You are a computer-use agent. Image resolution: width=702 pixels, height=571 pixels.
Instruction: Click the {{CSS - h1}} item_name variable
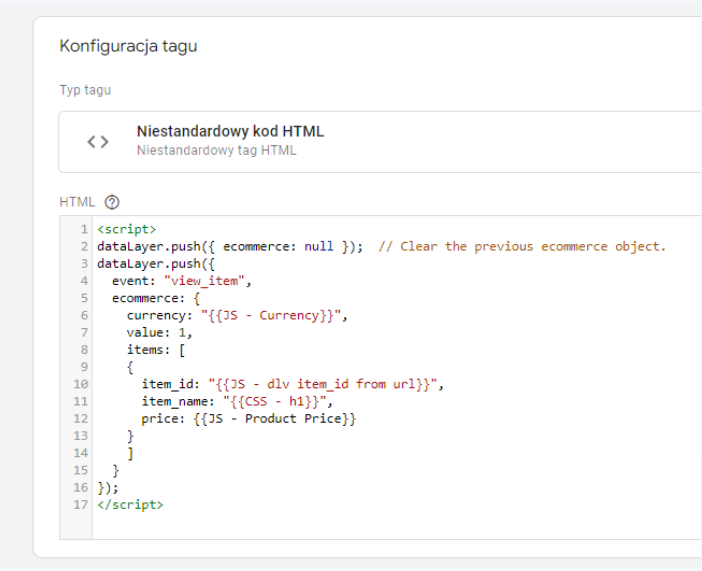(x=274, y=401)
